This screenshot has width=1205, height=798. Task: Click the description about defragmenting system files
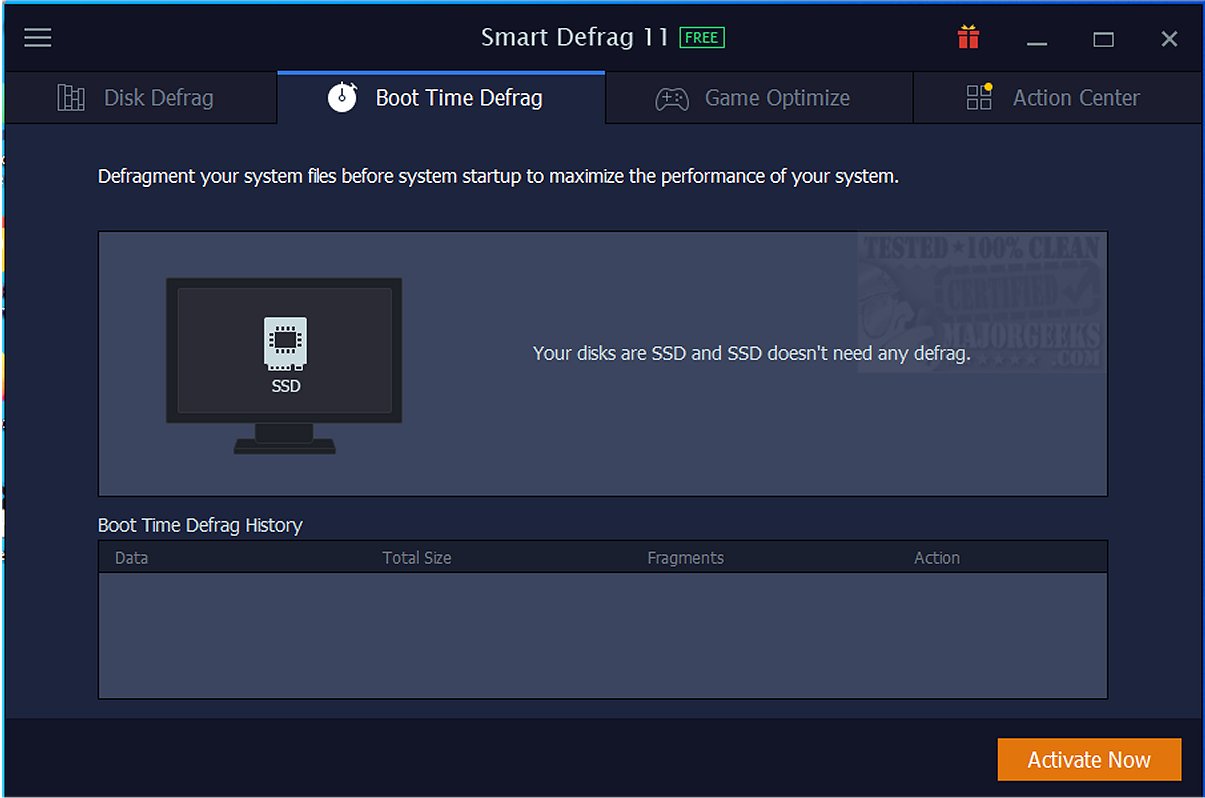[x=498, y=177]
